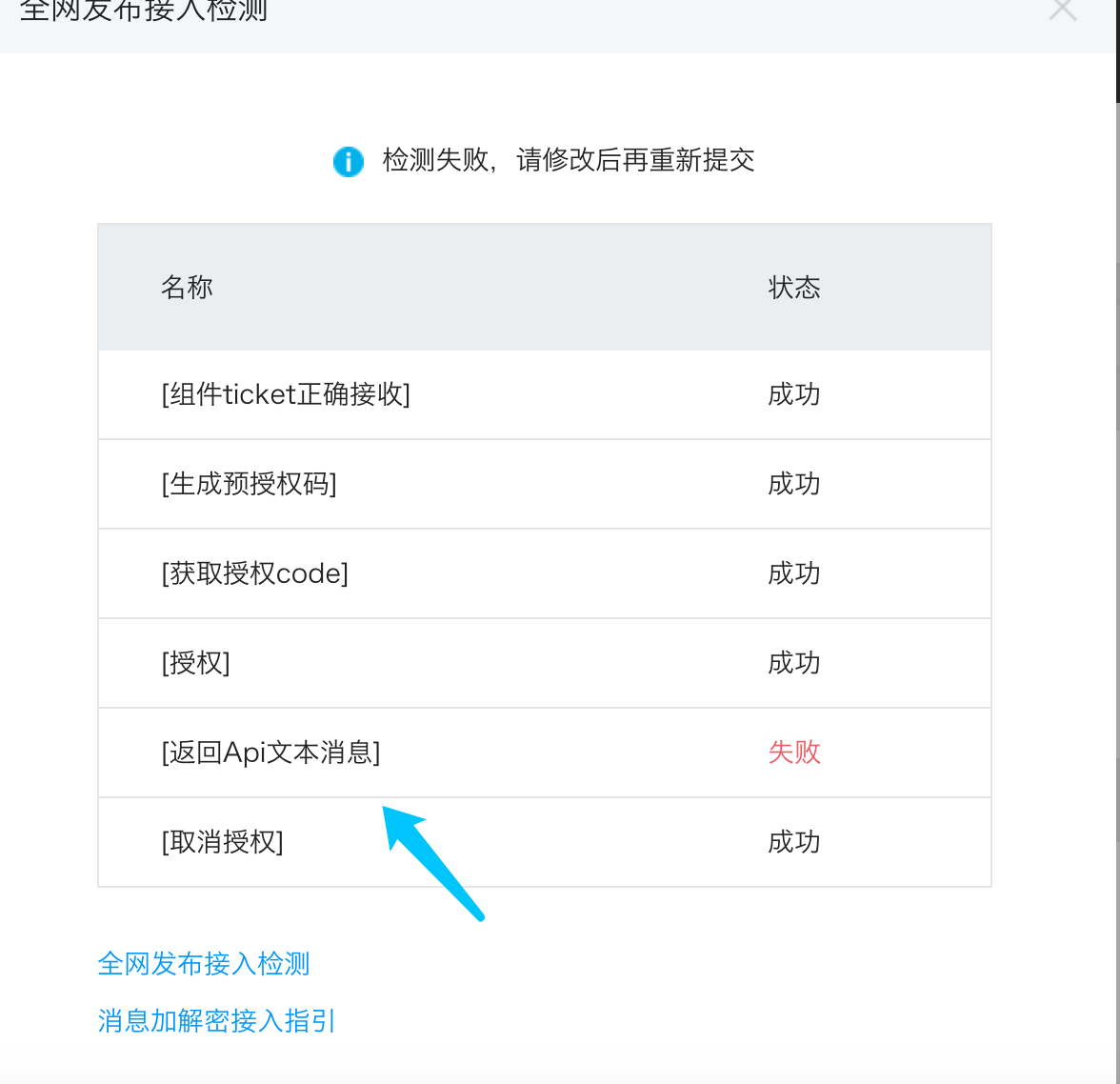Click the 名称 column header

(x=188, y=287)
